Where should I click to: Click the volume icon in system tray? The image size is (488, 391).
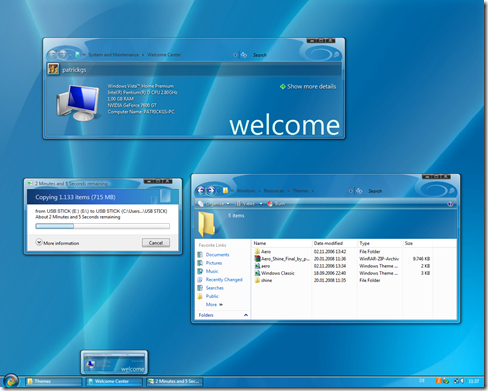[x=463, y=381]
